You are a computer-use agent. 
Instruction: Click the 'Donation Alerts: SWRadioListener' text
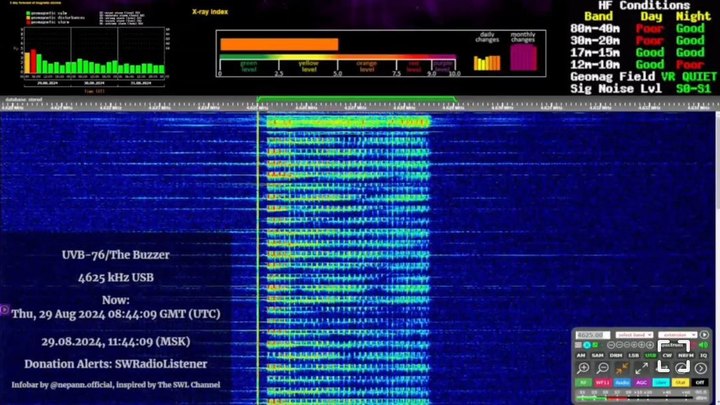click(116, 364)
